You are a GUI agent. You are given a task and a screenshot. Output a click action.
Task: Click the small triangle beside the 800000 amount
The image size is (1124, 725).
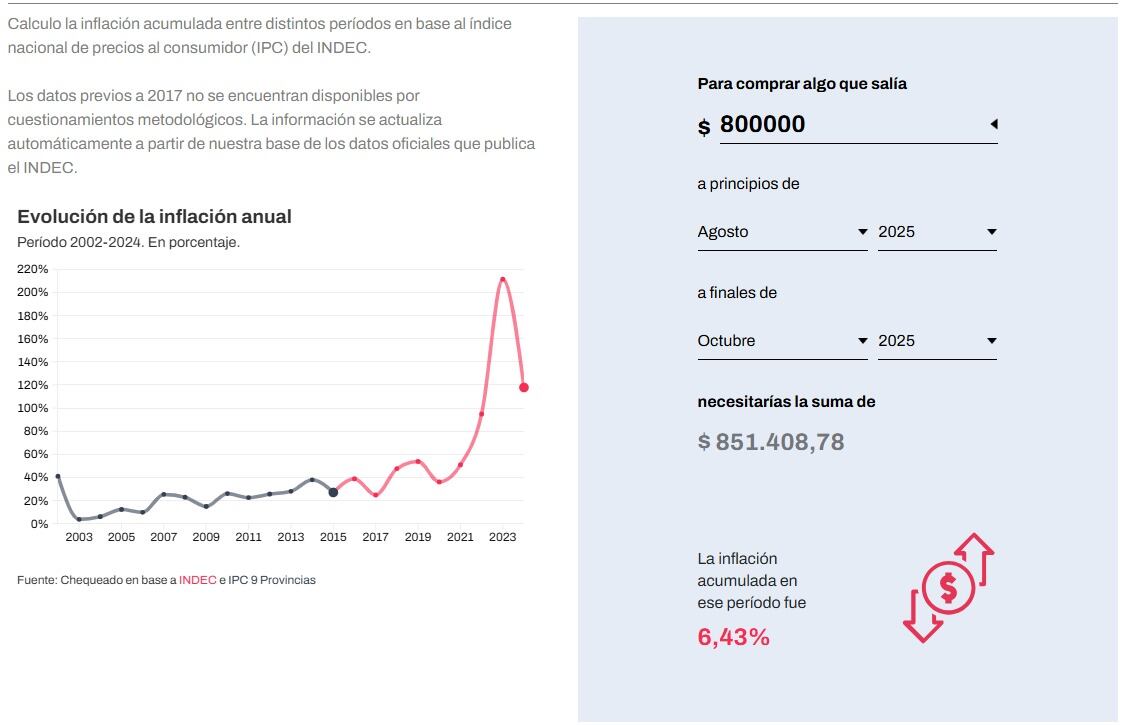click(x=991, y=124)
